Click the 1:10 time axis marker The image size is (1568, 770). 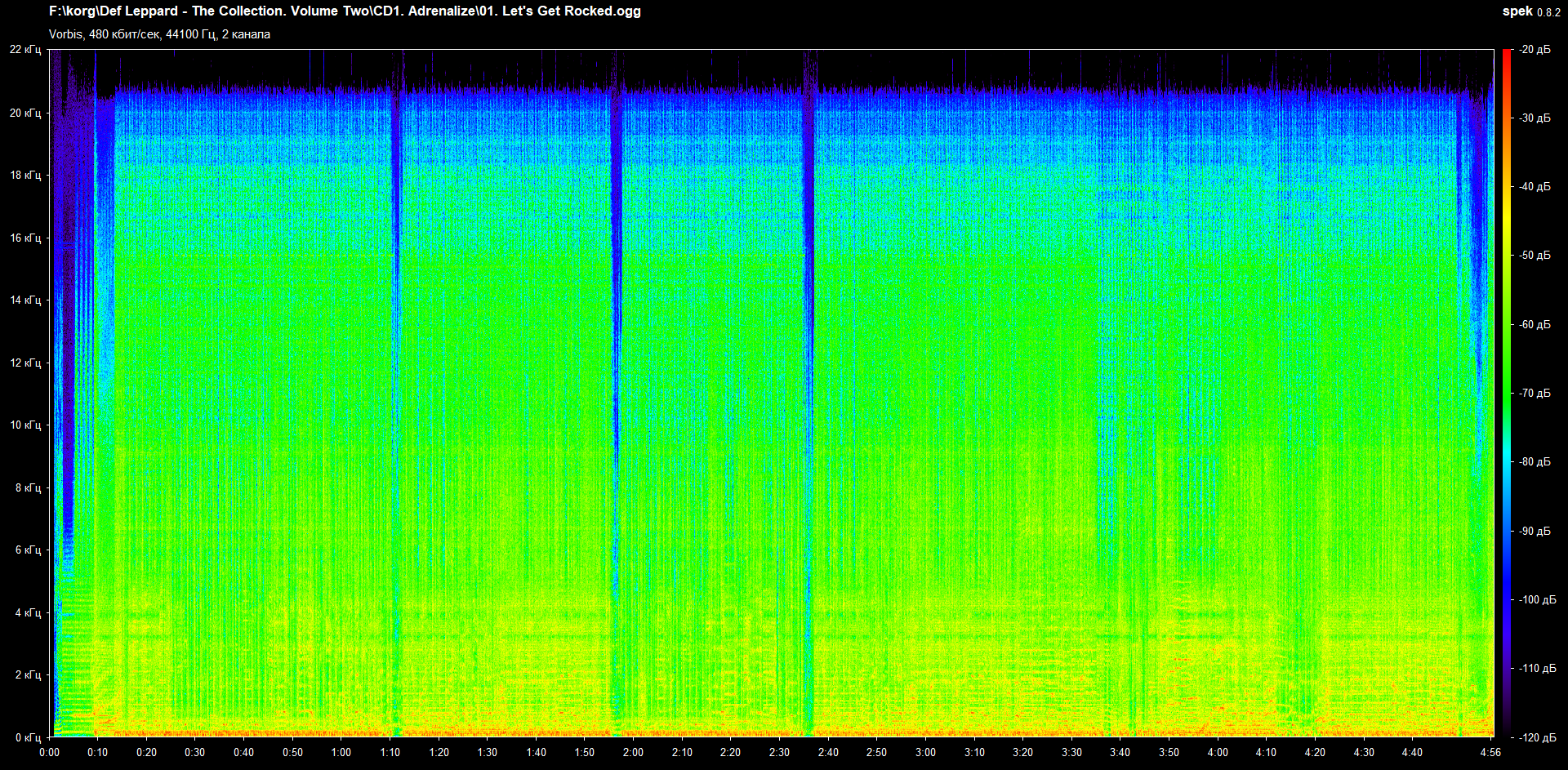[390, 752]
